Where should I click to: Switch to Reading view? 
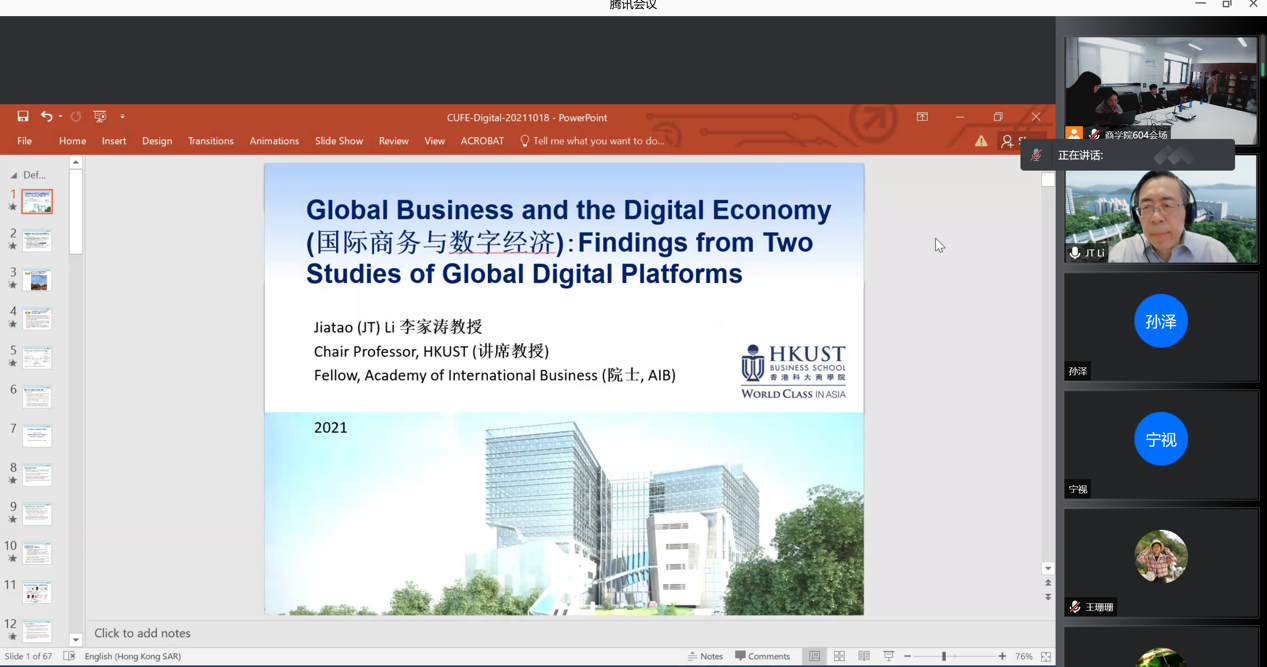click(x=864, y=655)
